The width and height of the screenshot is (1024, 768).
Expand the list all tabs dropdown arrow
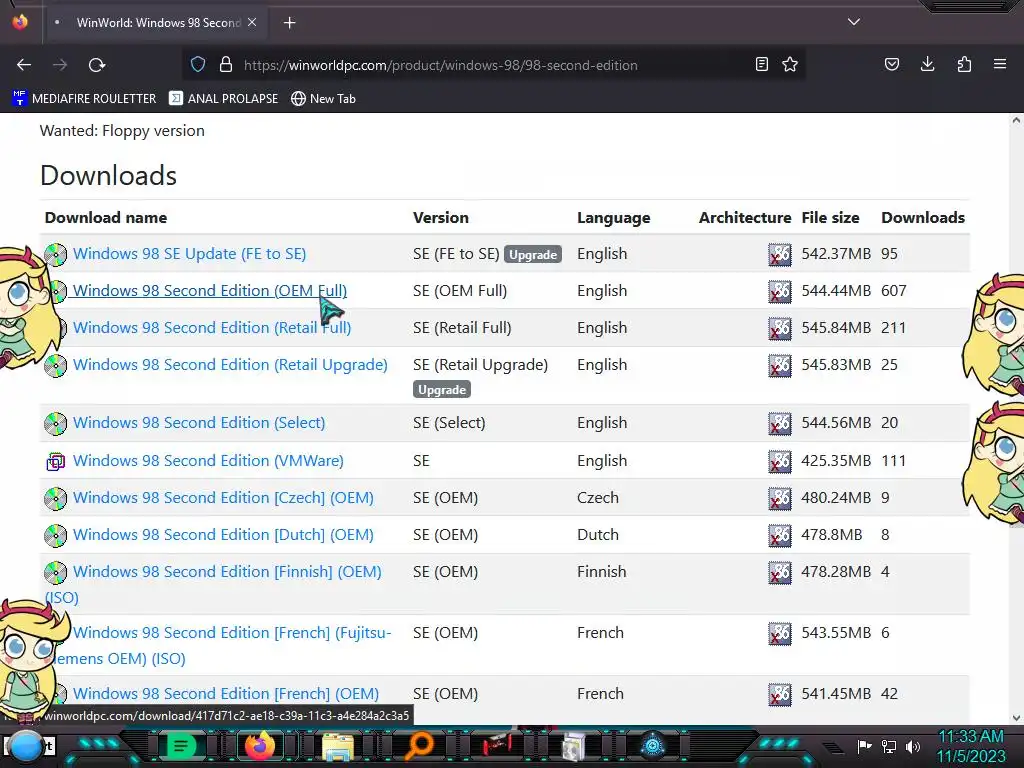(x=854, y=22)
